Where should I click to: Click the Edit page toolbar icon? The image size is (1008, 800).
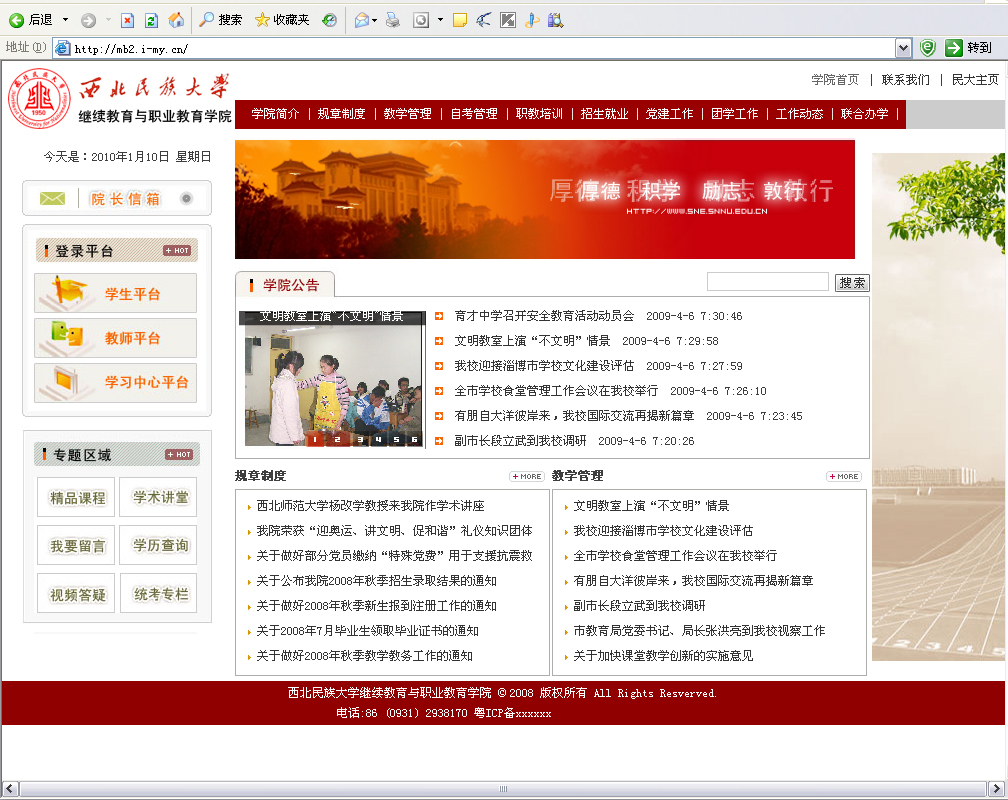421,21
